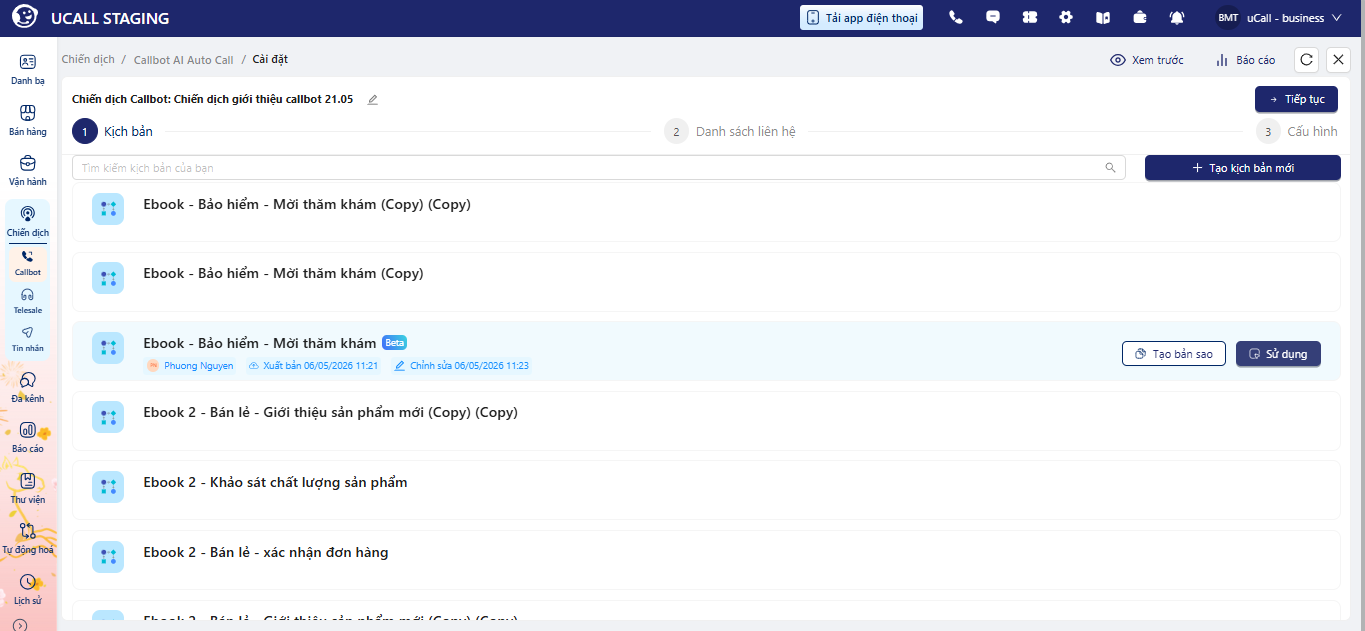Select Tin nhắn sidebar sub-item

click(28, 339)
